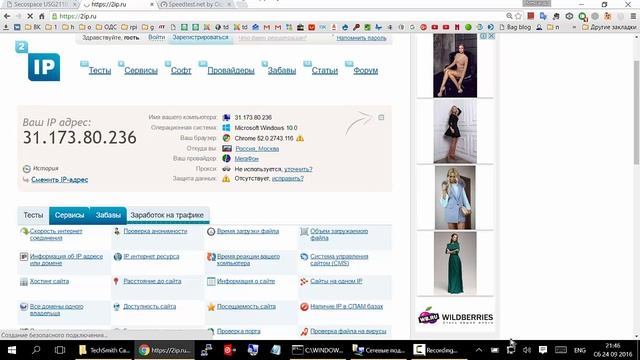Click the Россия, Москва location link
640x360 pixels.
tap(257, 149)
